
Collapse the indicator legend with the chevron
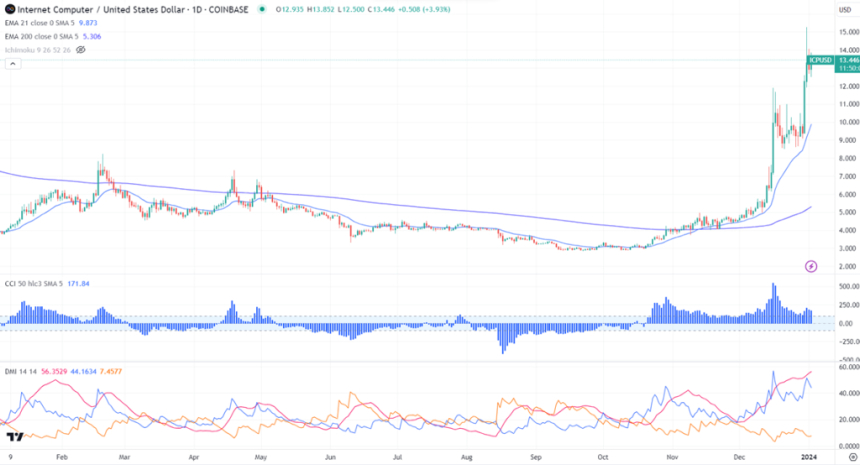(x=12, y=64)
